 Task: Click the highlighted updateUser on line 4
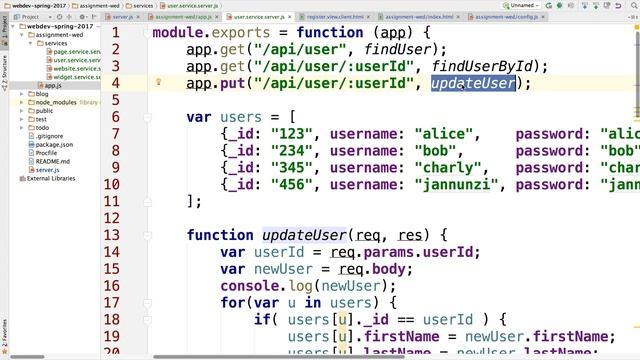coord(473,84)
